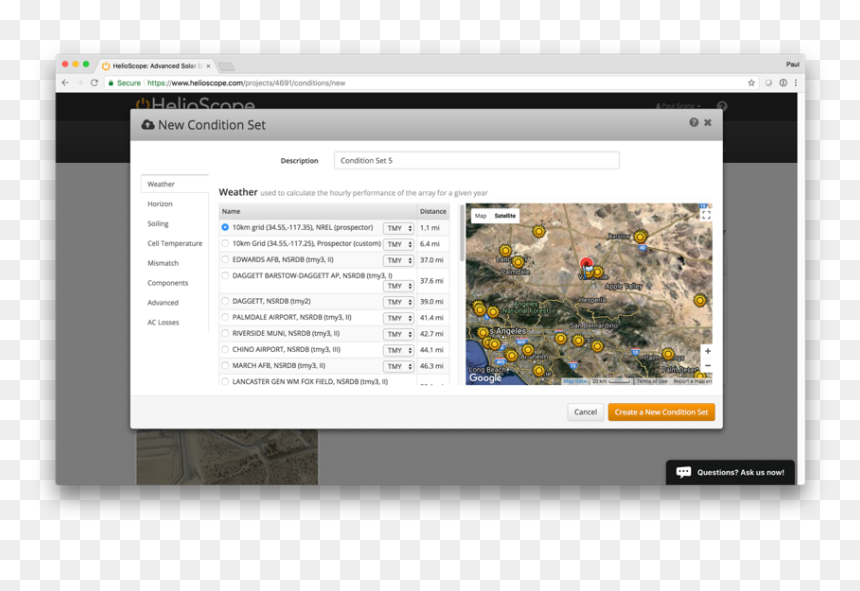Close the HelioScope browser tab

point(208,66)
